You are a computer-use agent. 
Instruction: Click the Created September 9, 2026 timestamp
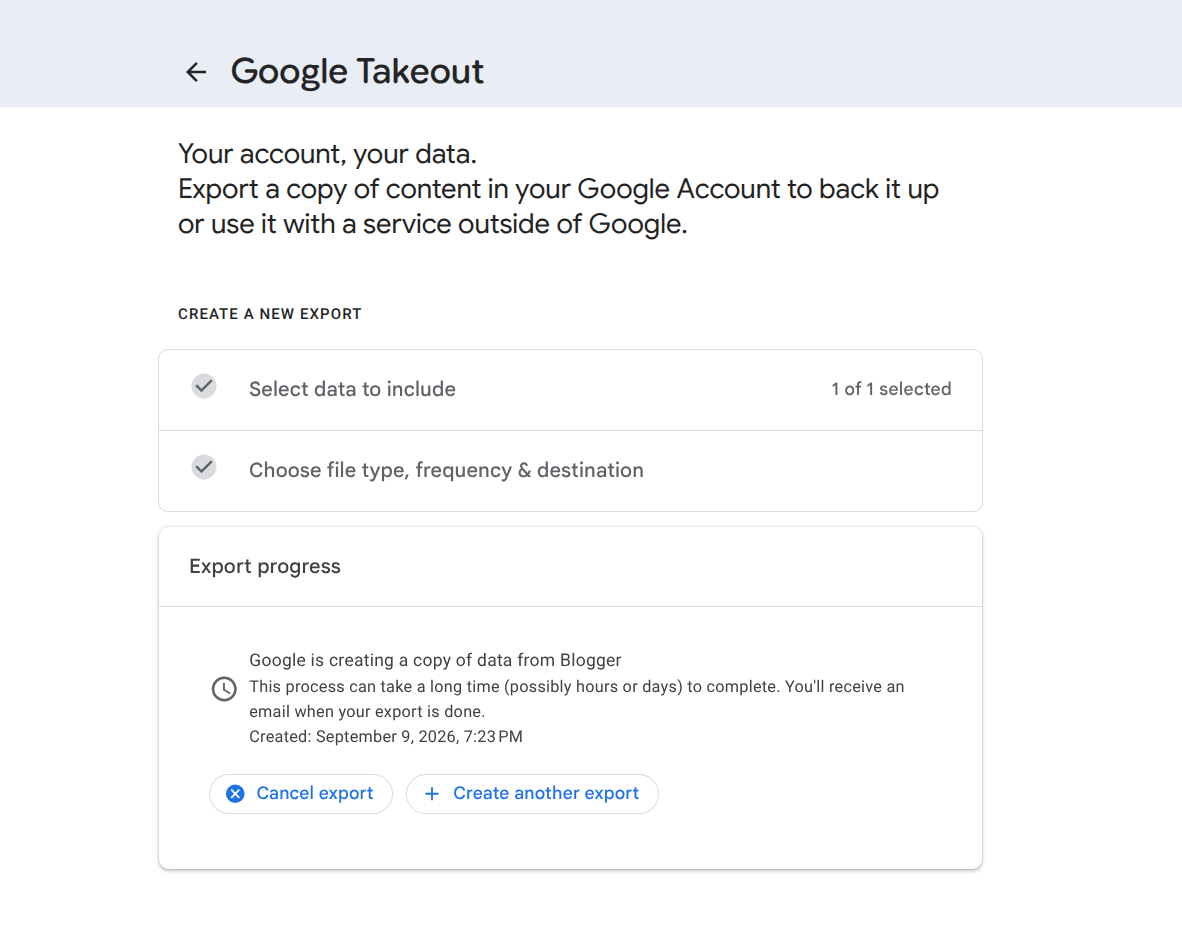pyautogui.click(x=386, y=736)
